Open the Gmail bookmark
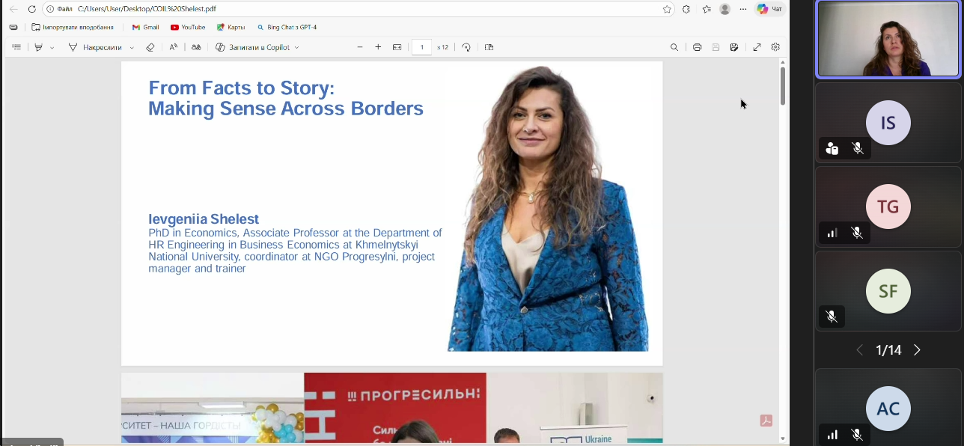This screenshot has height=446, width=964. (x=145, y=27)
